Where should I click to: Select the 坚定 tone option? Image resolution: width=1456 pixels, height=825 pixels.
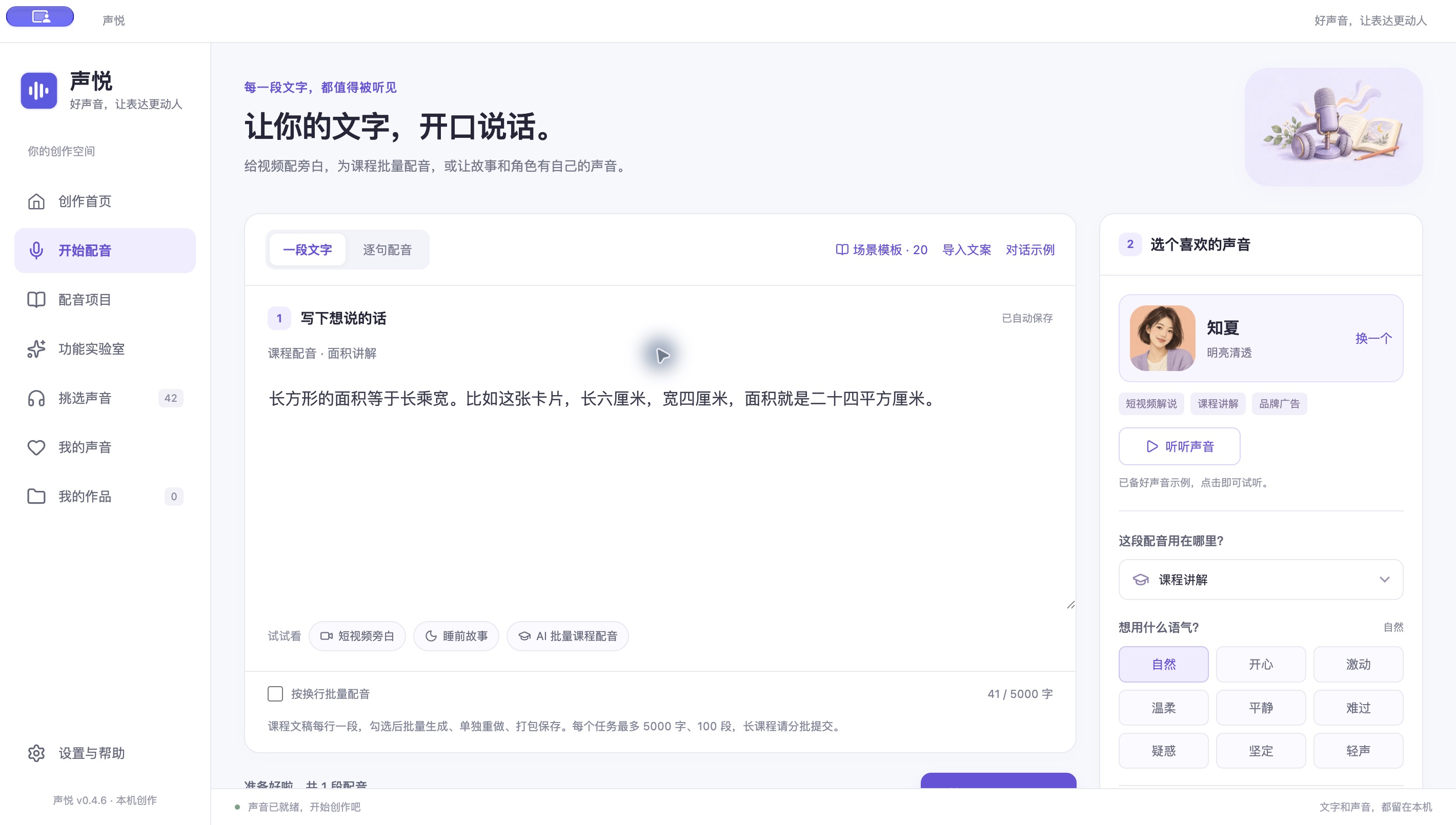coord(1261,751)
